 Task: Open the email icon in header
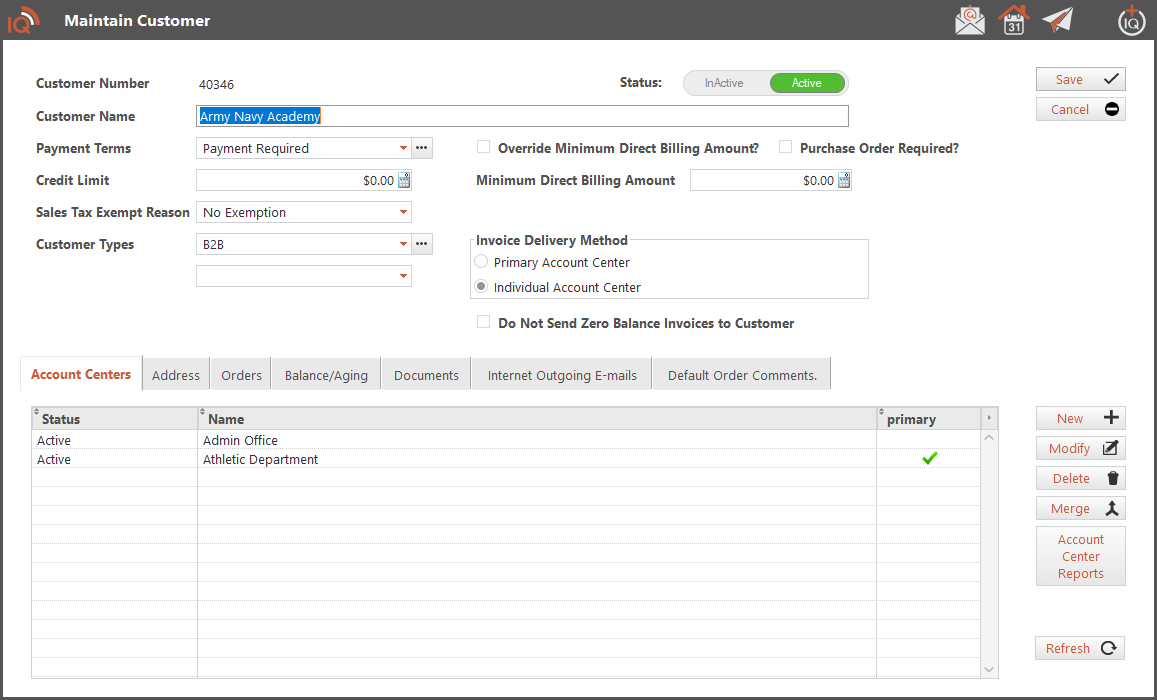pos(969,20)
